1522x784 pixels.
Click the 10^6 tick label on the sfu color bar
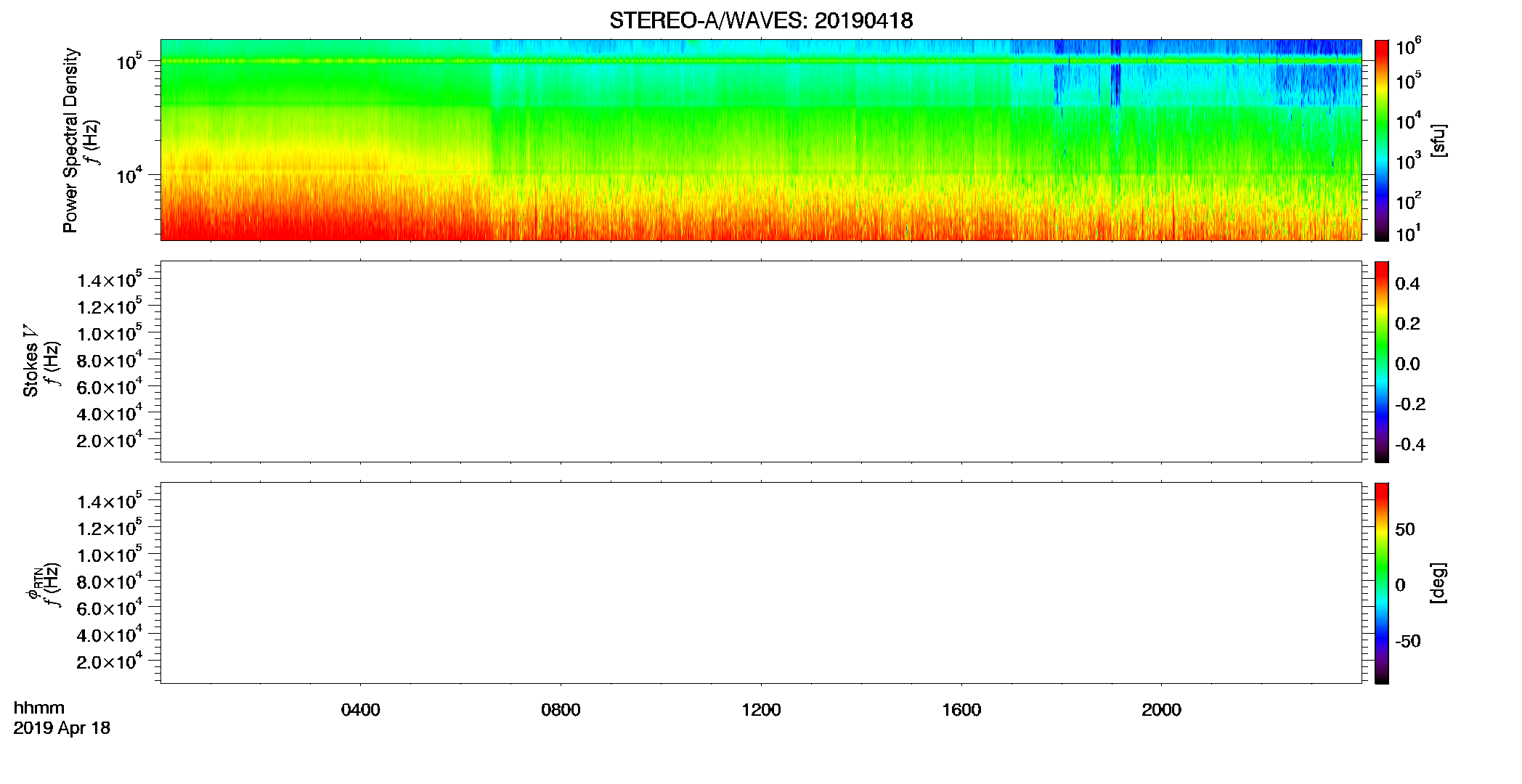point(1408,47)
